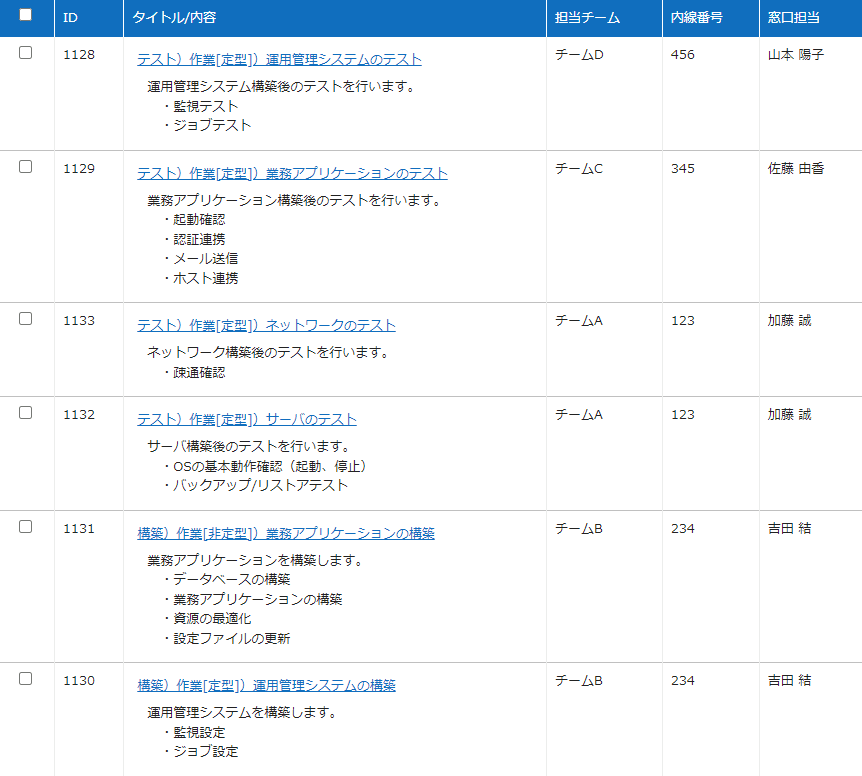Select the ID number 1130
The height and width of the screenshot is (776, 862).
pyautogui.click(x=79, y=680)
